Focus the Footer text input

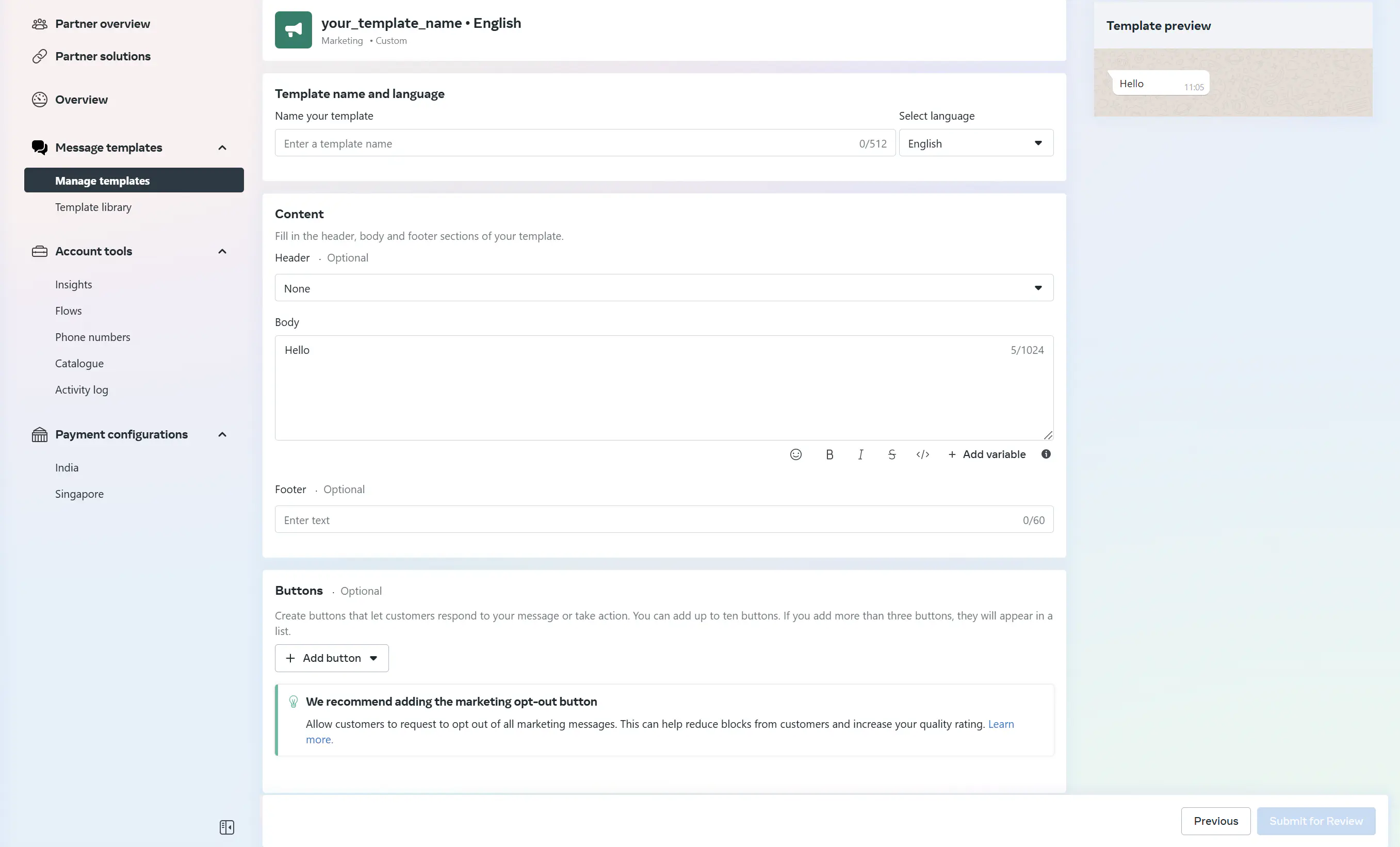coord(664,519)
